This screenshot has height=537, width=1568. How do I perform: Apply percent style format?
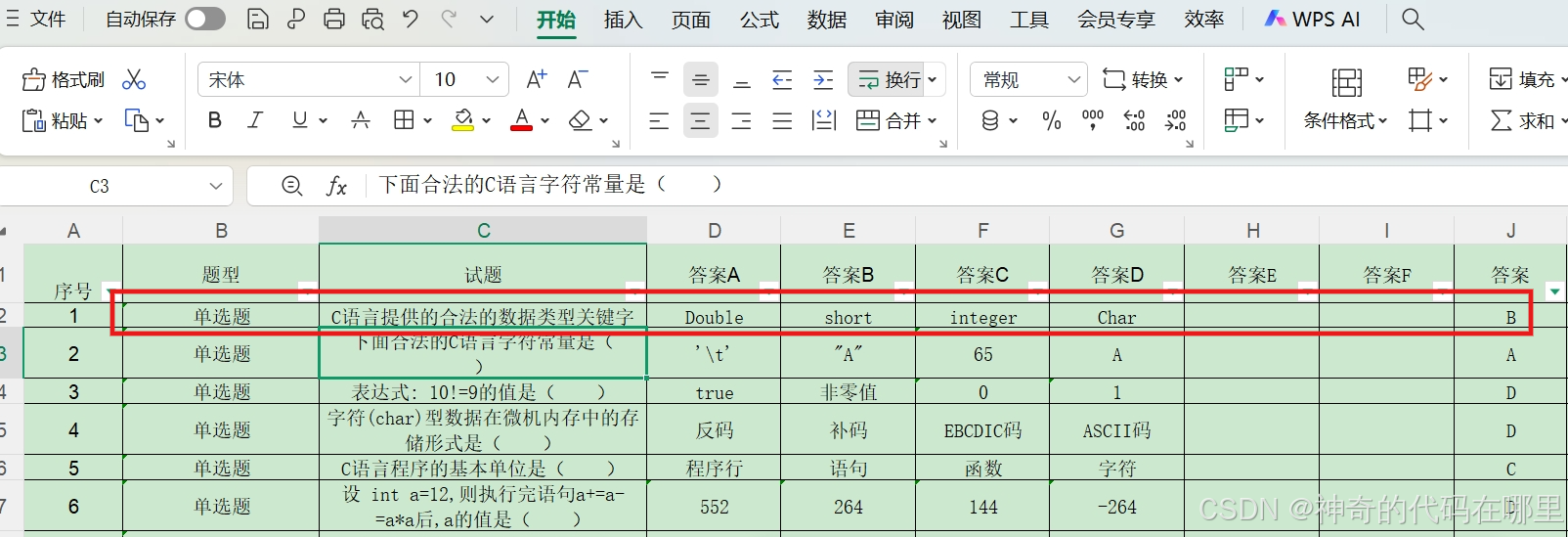1052,120
